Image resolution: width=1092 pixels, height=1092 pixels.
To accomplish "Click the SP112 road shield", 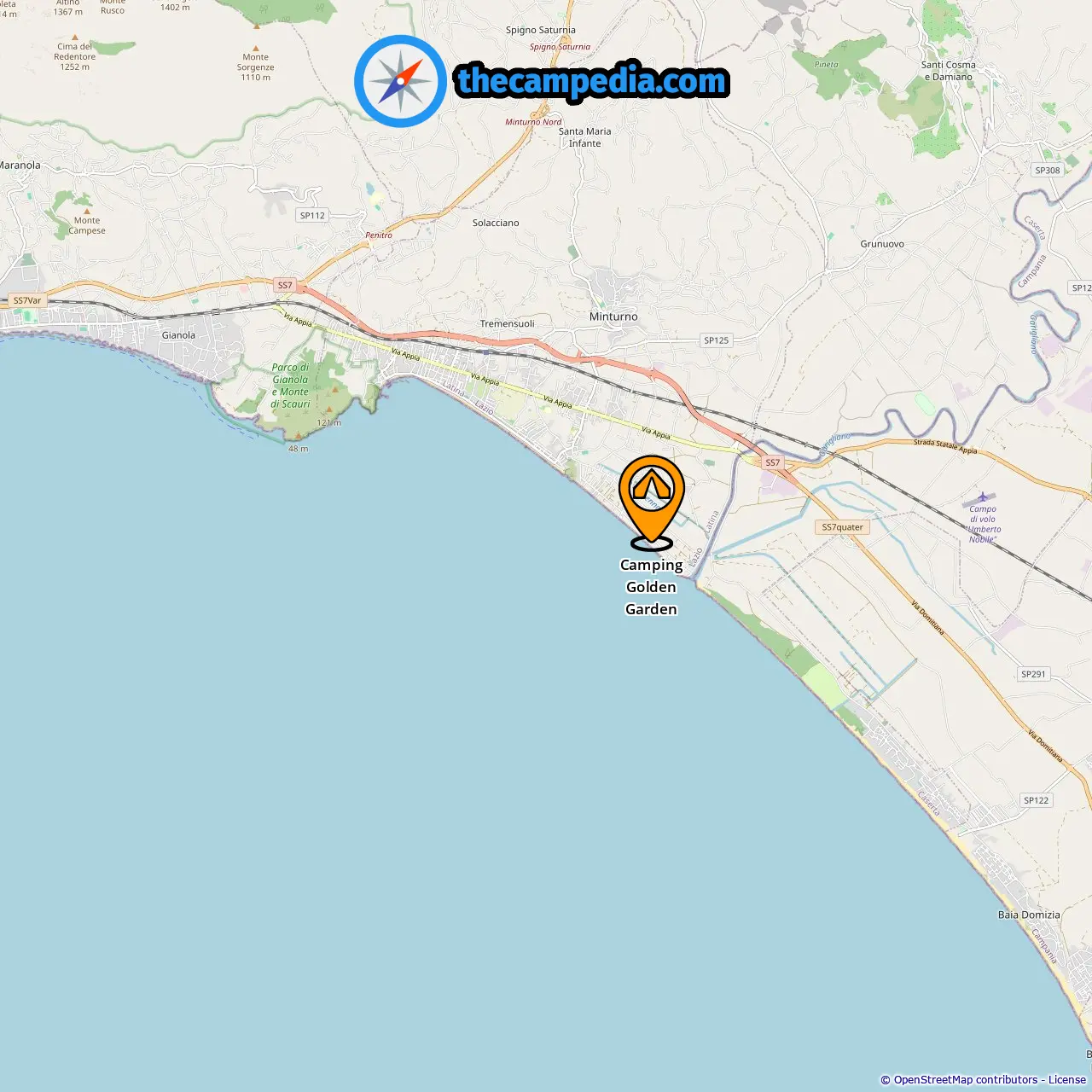I will (x=312, y=216).
